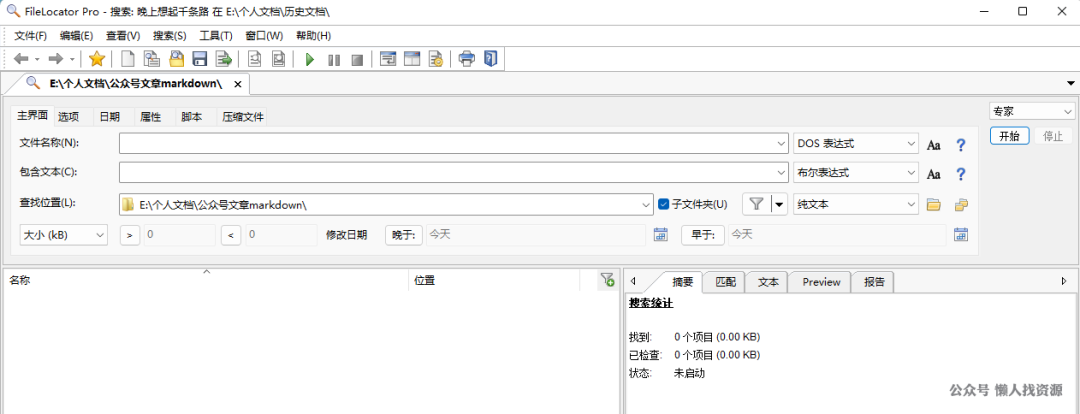1080x414 pixels.
Task: Open calendar icon next to 早于 field
Action: pos(962,235)
